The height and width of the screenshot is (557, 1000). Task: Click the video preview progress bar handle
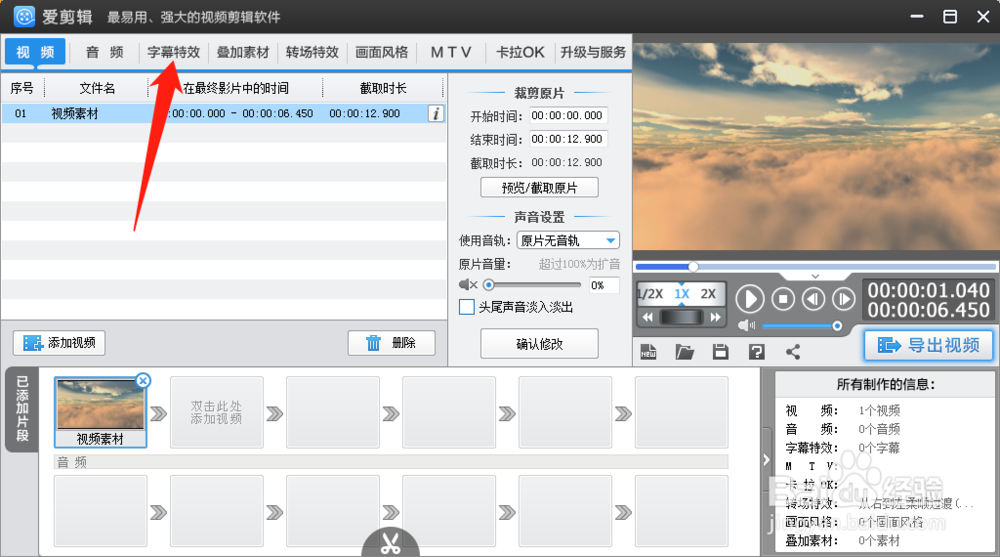[693, 266]
